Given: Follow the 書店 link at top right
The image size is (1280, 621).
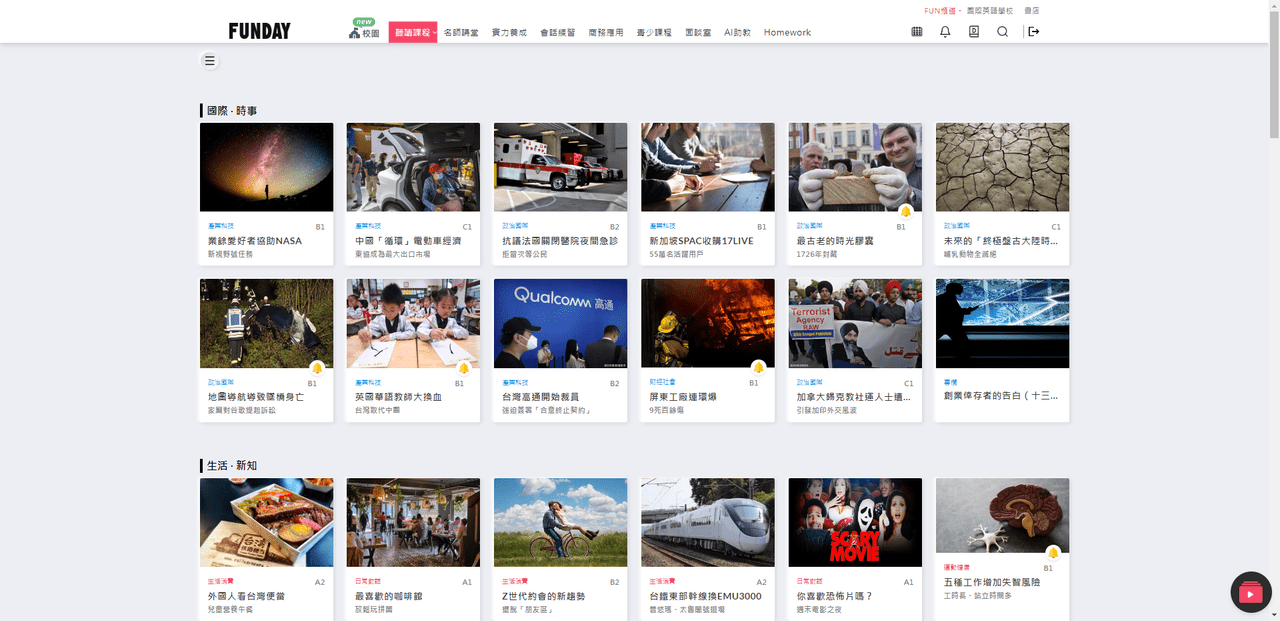Looking at the screenshot, I should (1031, 10).
